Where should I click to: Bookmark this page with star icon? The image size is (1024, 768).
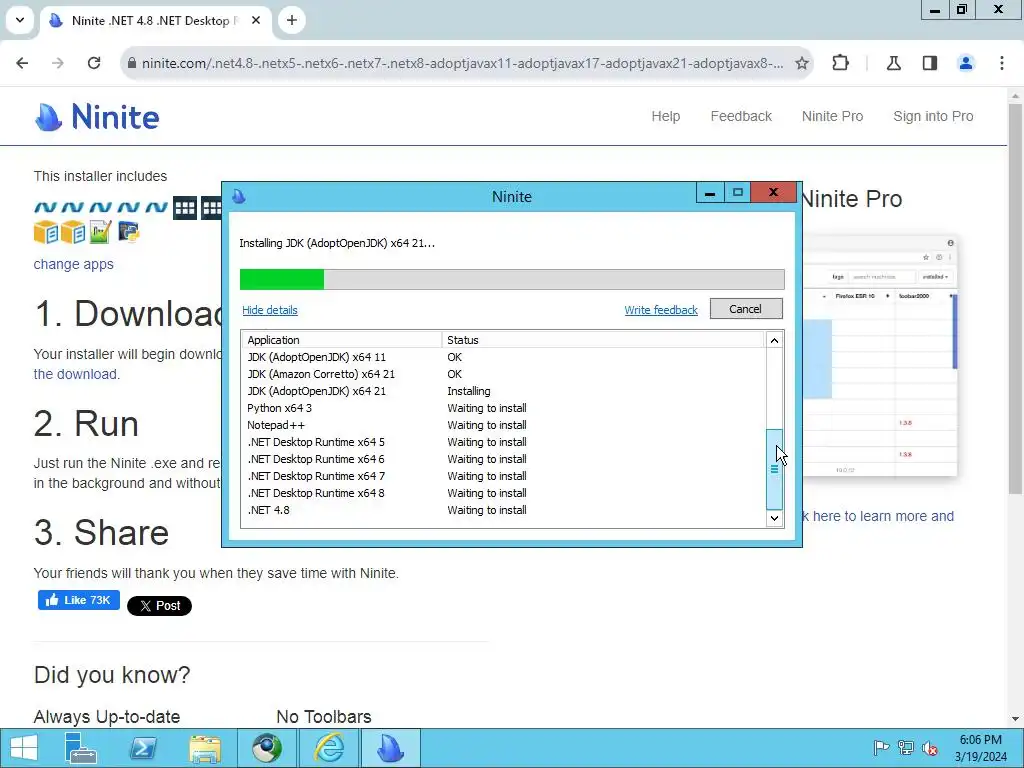pyautogui.click(x=802, y=63)
